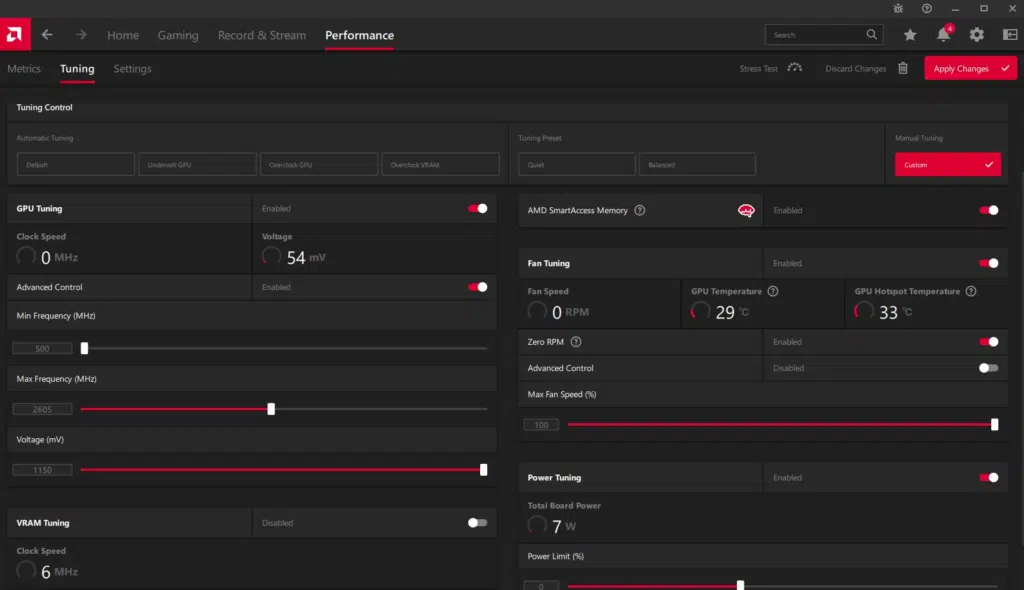Select the Balanced tuning preset
The width and height of the screenshot is (1024, 590).
pos(697,165)
